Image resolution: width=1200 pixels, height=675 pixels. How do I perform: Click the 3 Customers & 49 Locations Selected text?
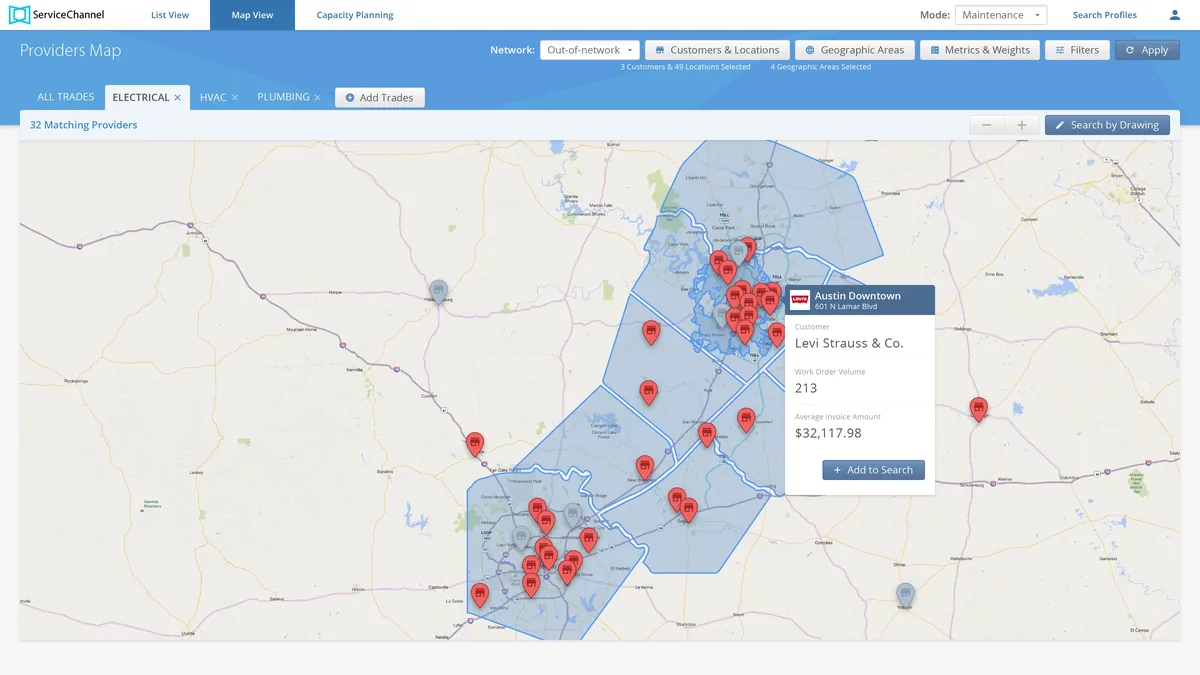coord(685,67)
